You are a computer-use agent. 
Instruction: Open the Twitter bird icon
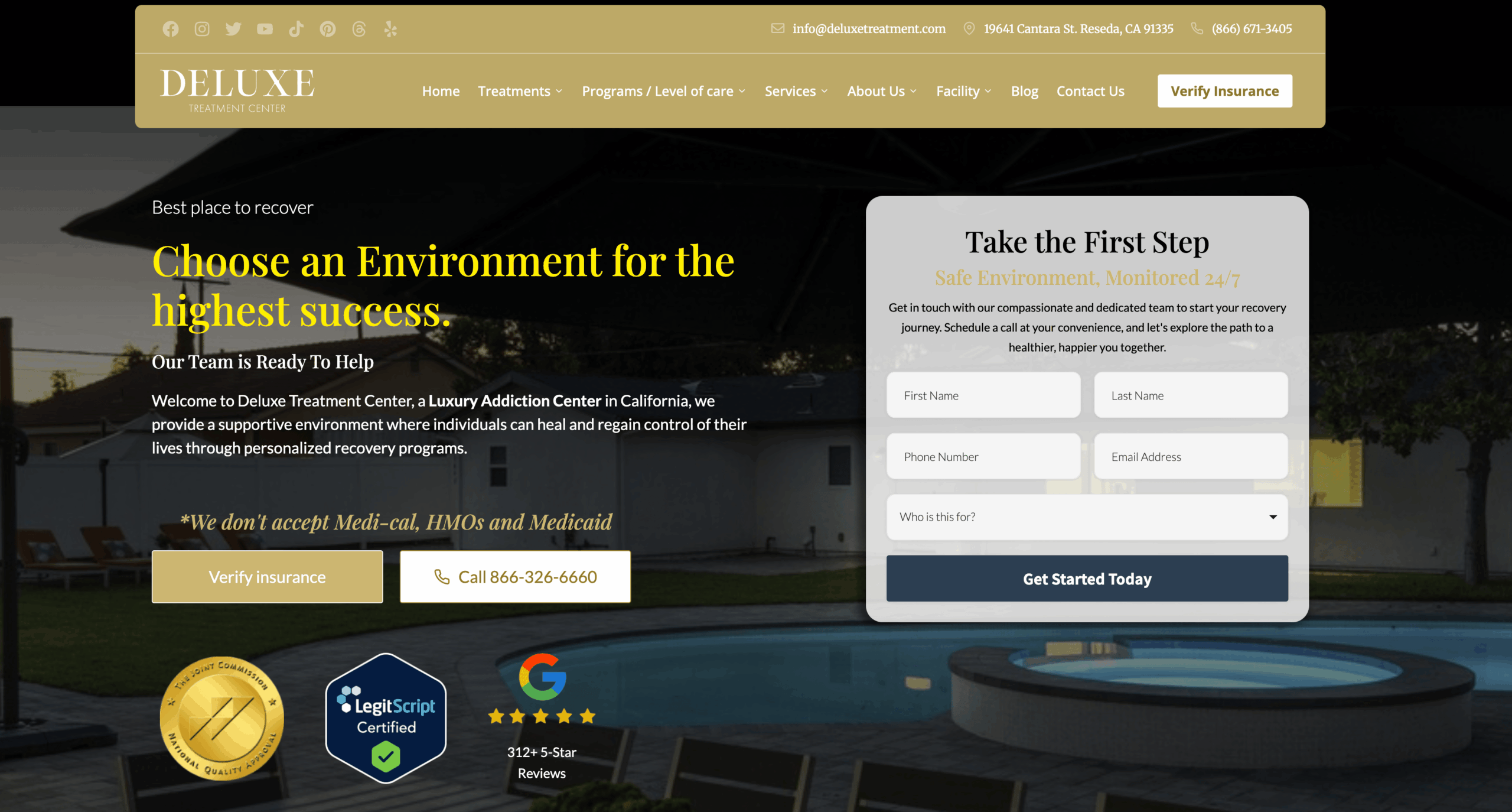pyautogui.click(x=233, y=29)
